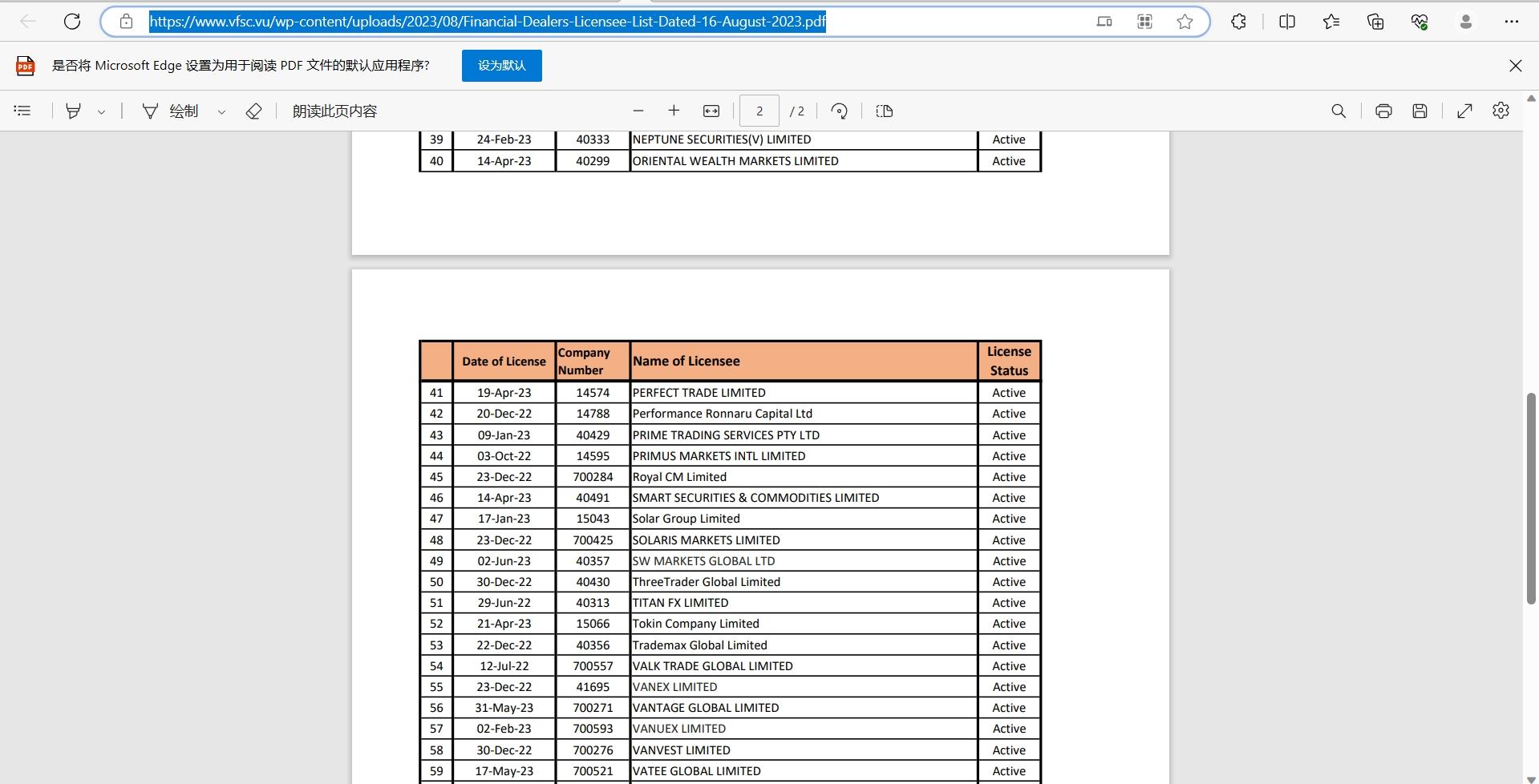The width and height of the screenshot is (1539, 784).
Task: Click the URL in the address bar
Action: tap(488, 22)
